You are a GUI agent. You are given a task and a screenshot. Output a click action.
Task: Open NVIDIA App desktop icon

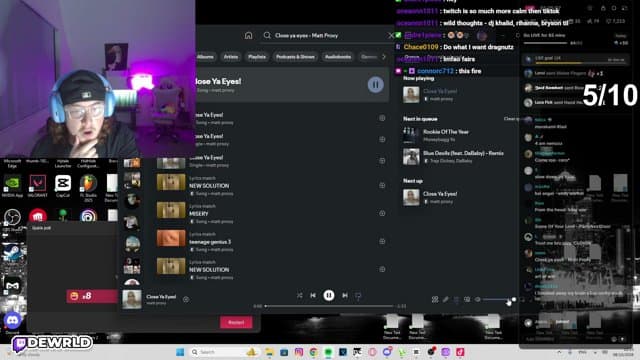[12, 186]
